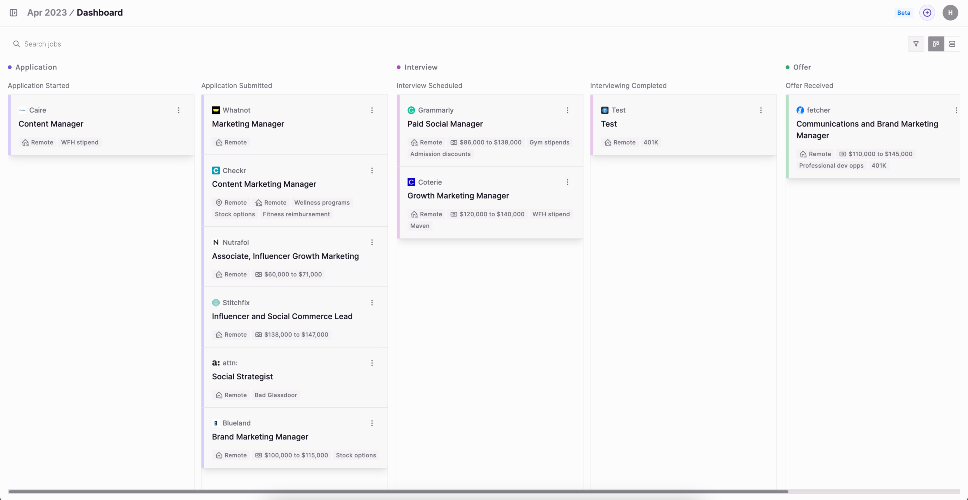The width and height of the screenshot is (968, 500).
Task: Open options menu for Caire card
Action: (178, 110)
